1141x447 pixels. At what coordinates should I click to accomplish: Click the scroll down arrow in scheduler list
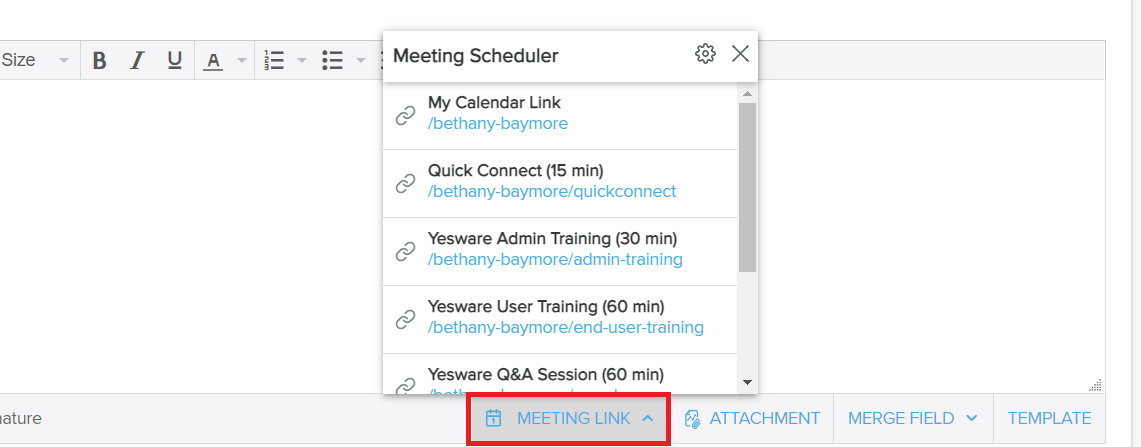(747, 382)
